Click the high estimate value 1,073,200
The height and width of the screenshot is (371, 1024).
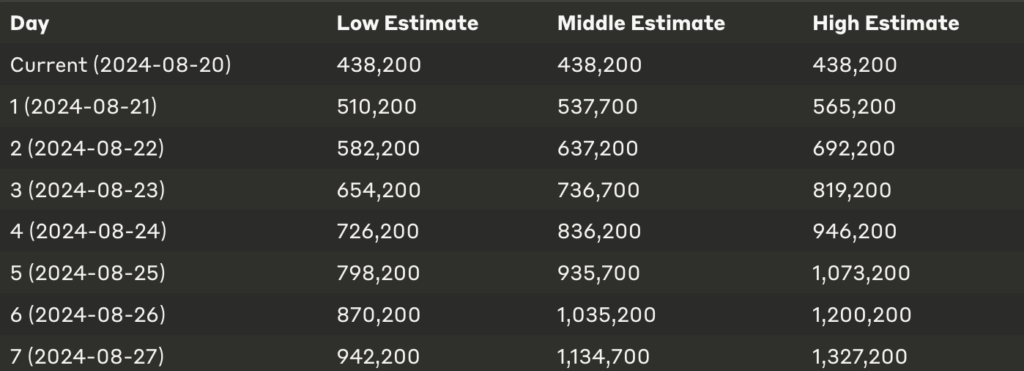[861, 273]
